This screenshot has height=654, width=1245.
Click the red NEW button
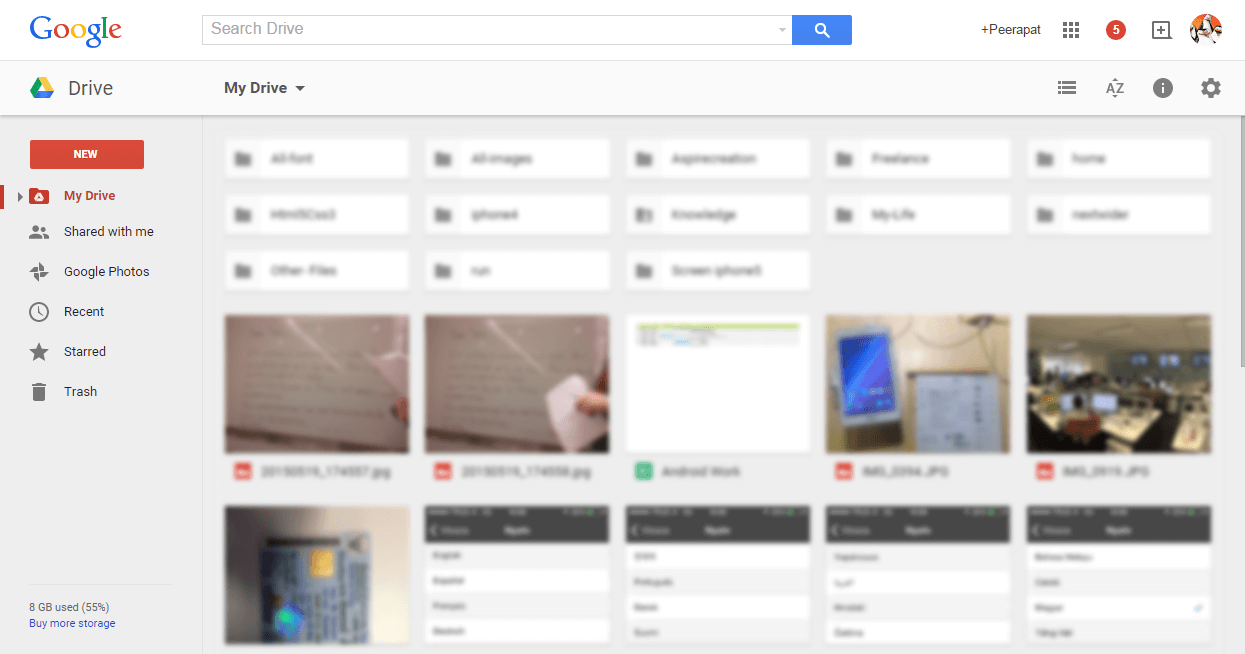click(x=87, y=154)
